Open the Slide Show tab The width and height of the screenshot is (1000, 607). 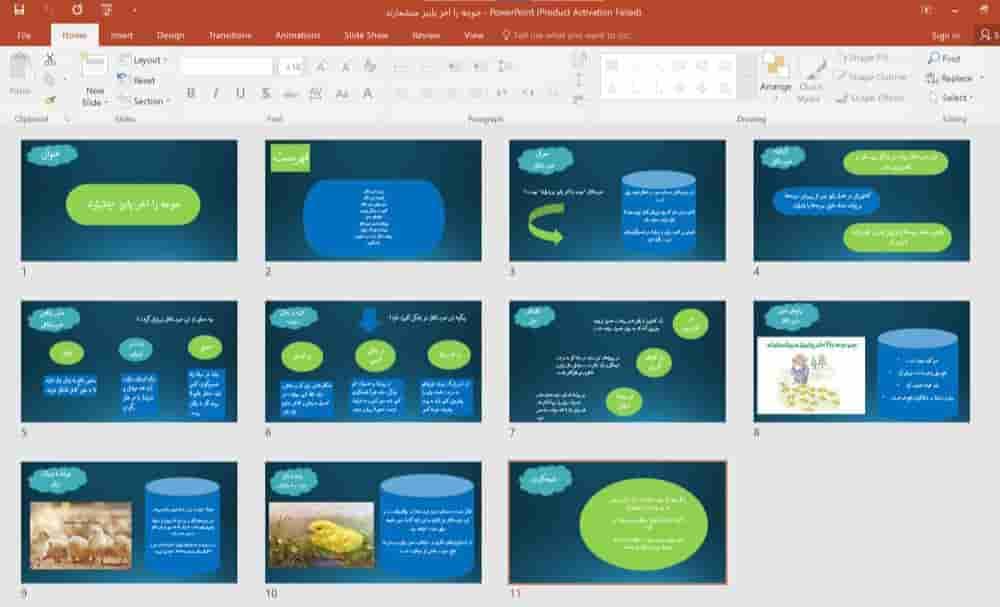click(x=366, y=36)
